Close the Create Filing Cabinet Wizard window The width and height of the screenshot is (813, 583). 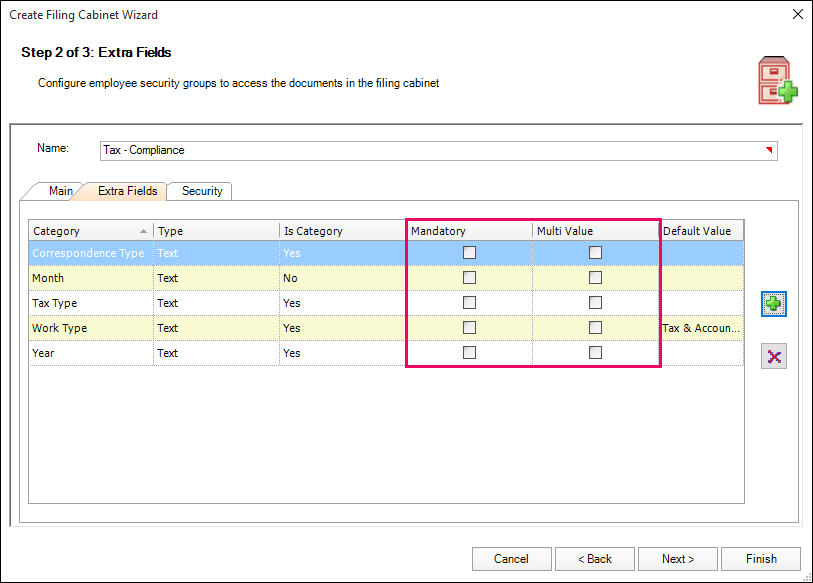coord(797,15)
